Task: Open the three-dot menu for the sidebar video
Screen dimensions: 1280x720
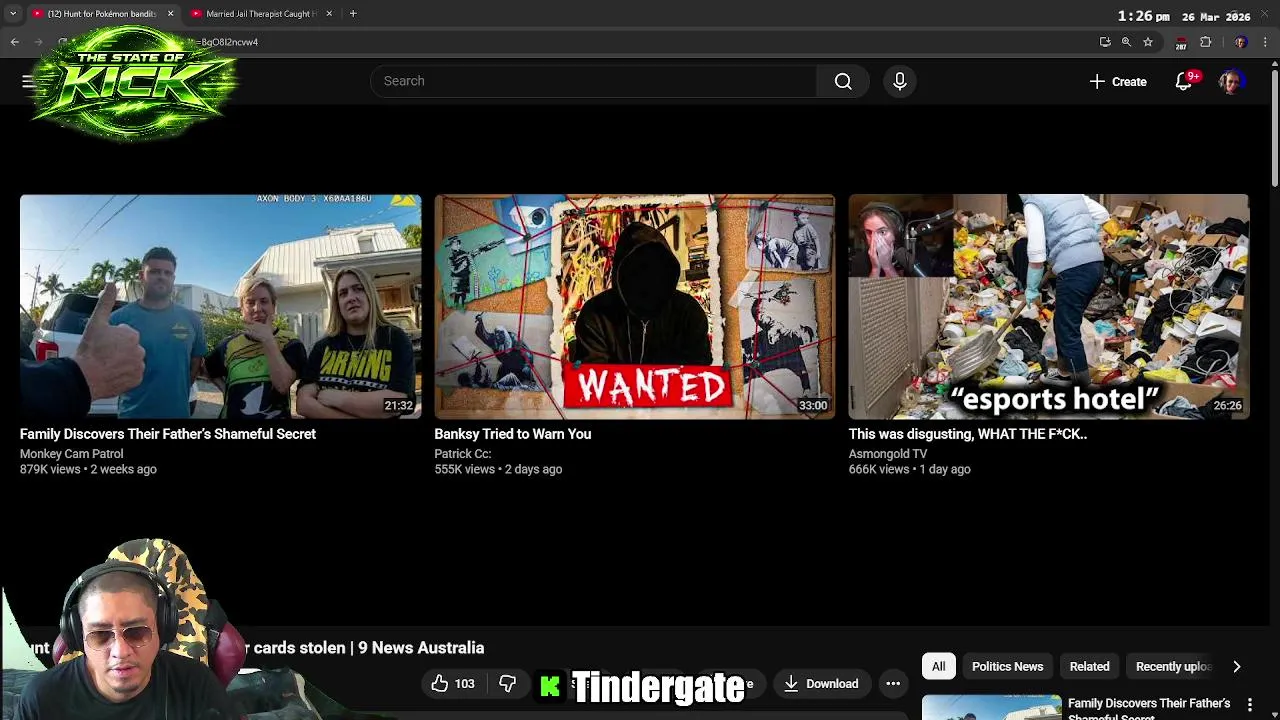Action: coord(1250,705)
